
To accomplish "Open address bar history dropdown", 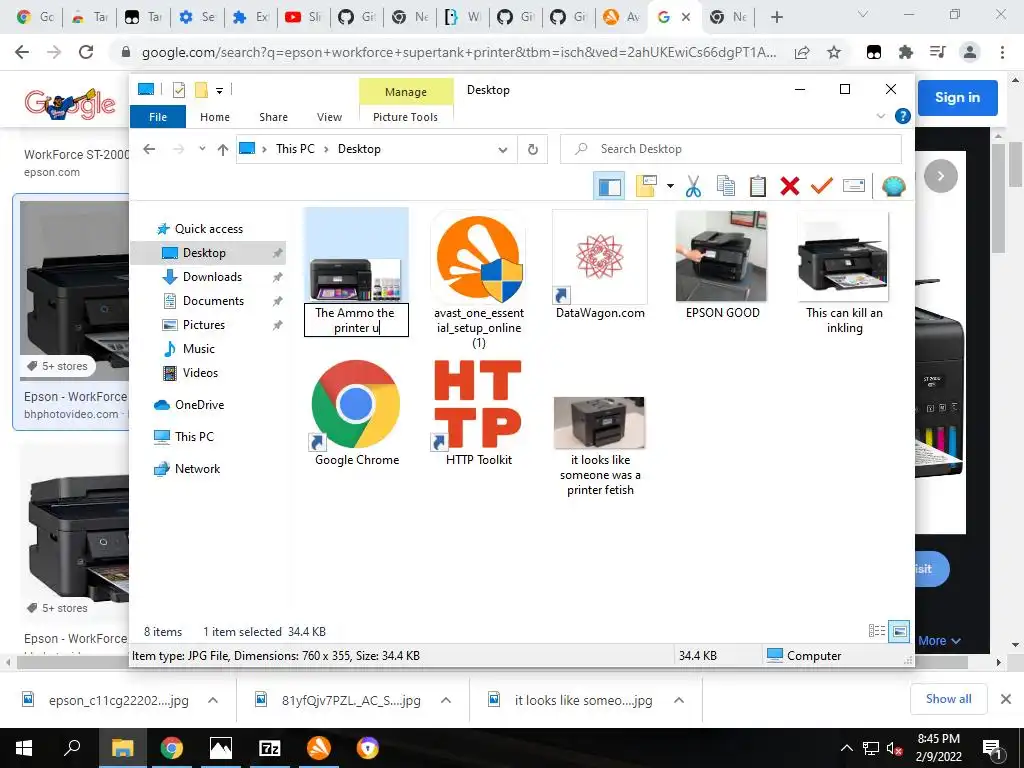I will click(x=503, y=150).
